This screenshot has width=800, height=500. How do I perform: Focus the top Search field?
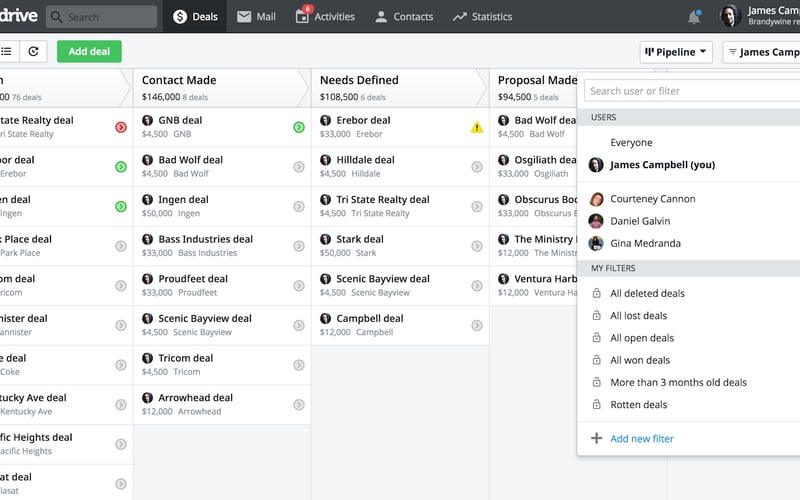(102, 17)
